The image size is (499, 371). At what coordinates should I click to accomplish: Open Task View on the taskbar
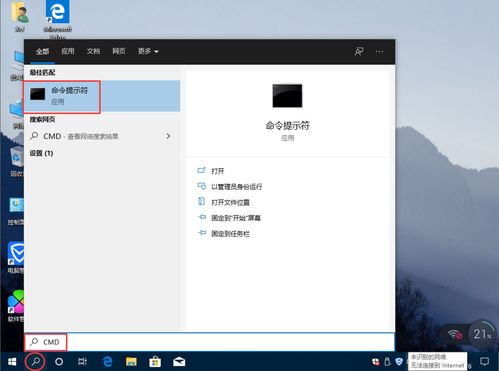click(x=82, y=362)
